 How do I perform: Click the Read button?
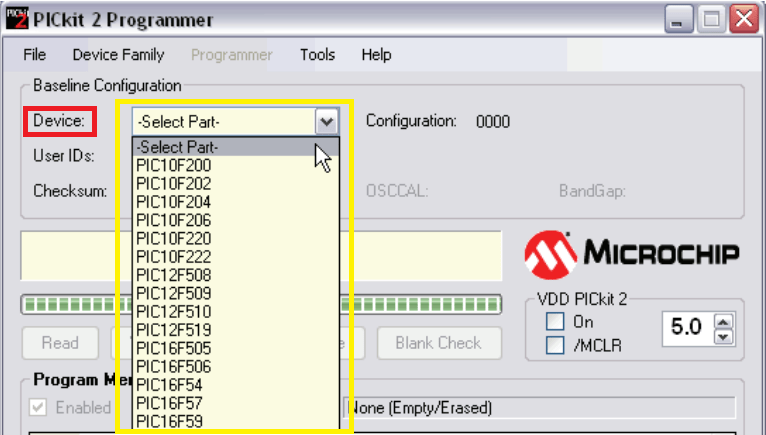pyautogui.click(x=60, y=343)
